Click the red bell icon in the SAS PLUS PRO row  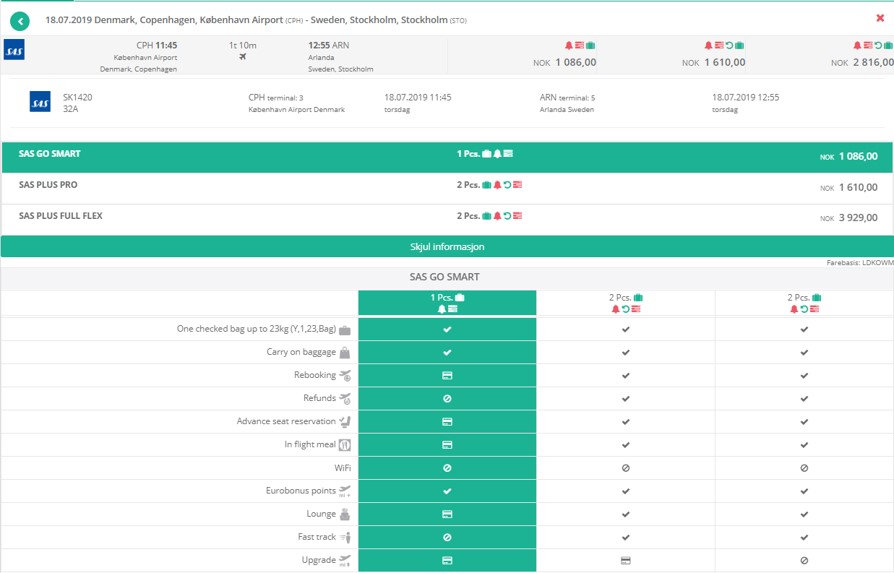[497, 185]
